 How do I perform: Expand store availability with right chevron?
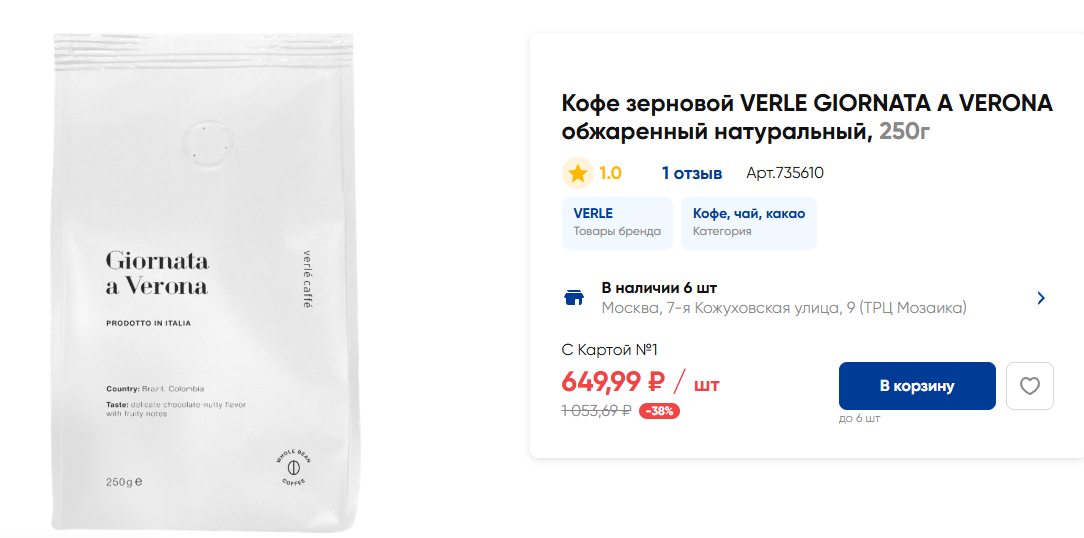[1041, 298]
